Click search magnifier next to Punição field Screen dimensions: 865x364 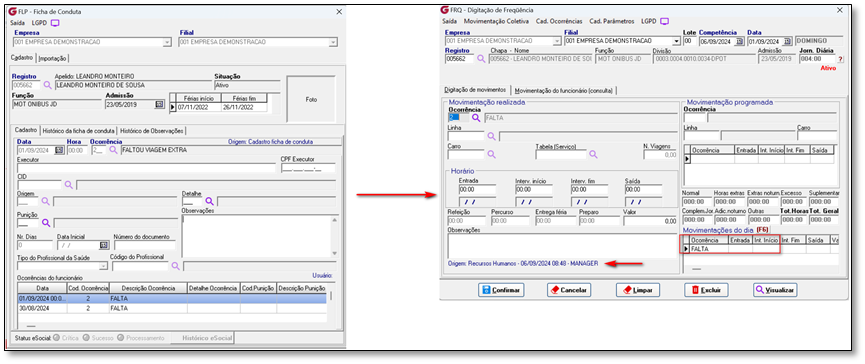[46, 223]
